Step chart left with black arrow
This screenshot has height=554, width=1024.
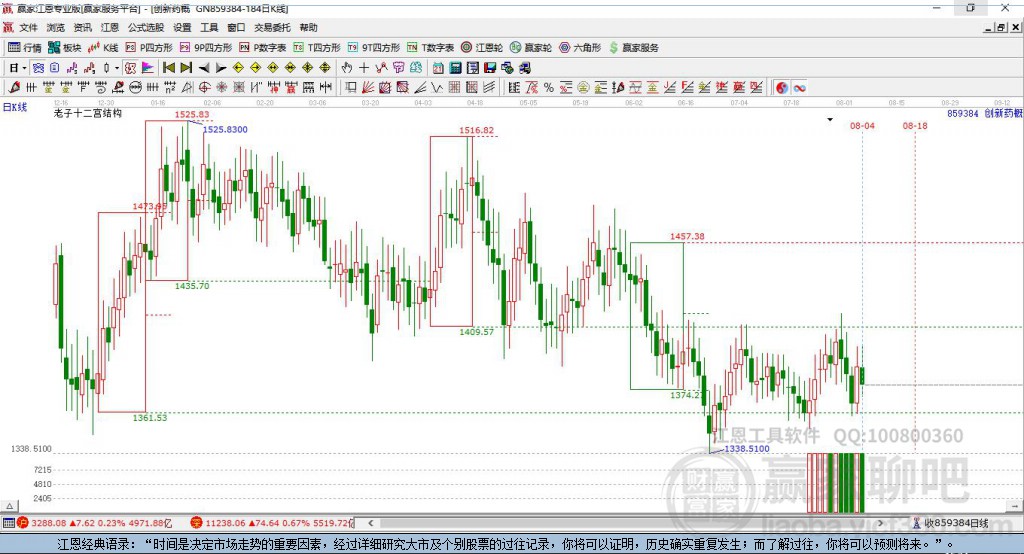[204, 68]
